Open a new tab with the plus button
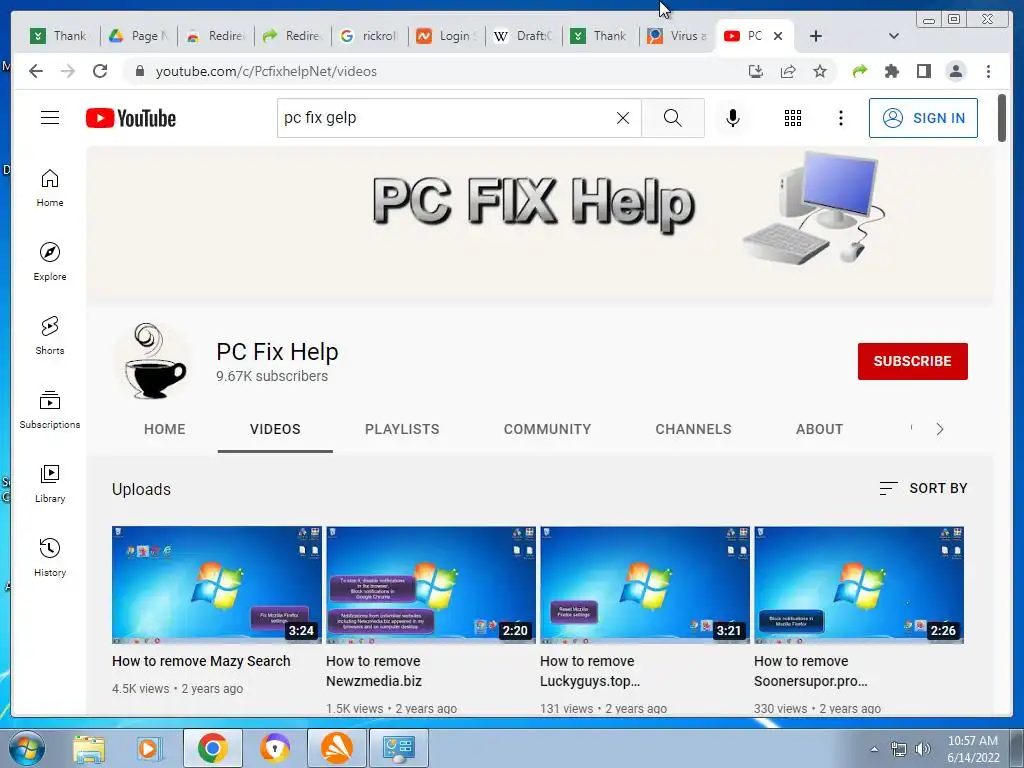1024x768 pixels. tap(816, 36)
